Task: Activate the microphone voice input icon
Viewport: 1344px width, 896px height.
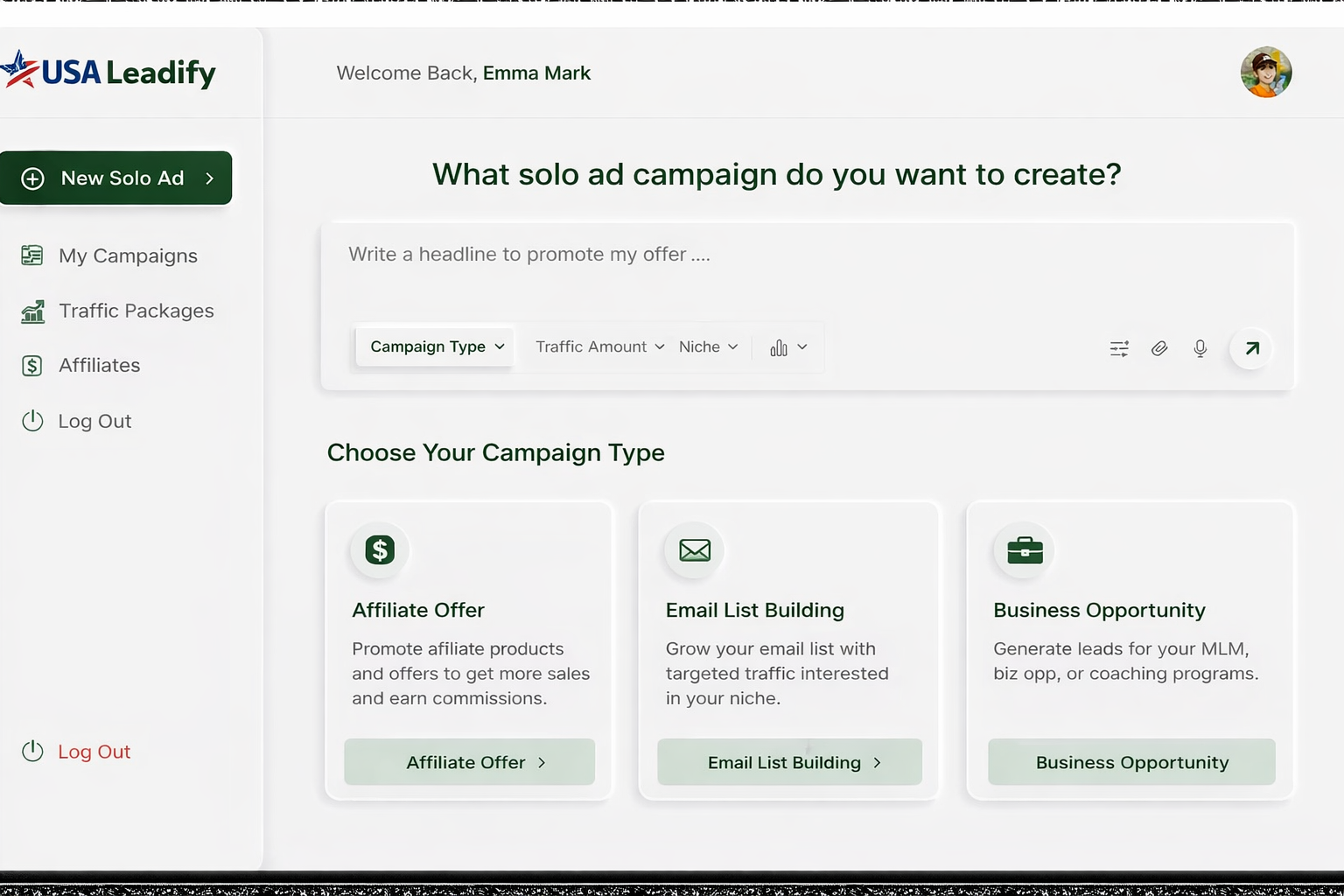Action: pyautogui.click(x=1200, y=349)
